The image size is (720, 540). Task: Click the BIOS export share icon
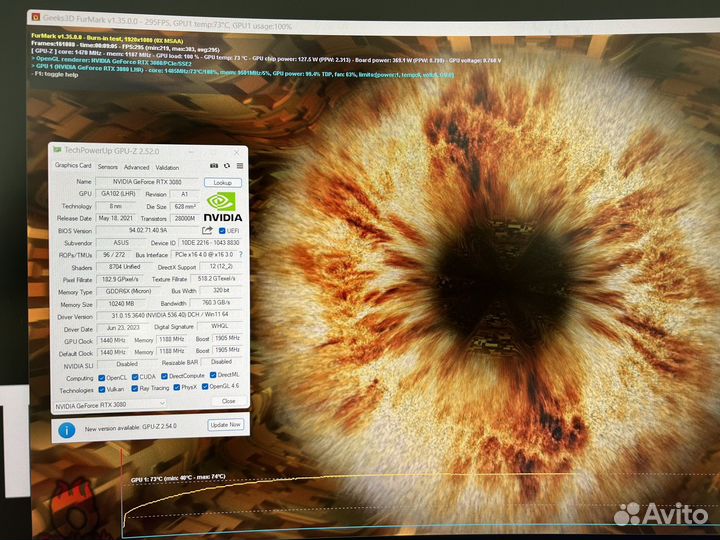(x=208, y=231)
